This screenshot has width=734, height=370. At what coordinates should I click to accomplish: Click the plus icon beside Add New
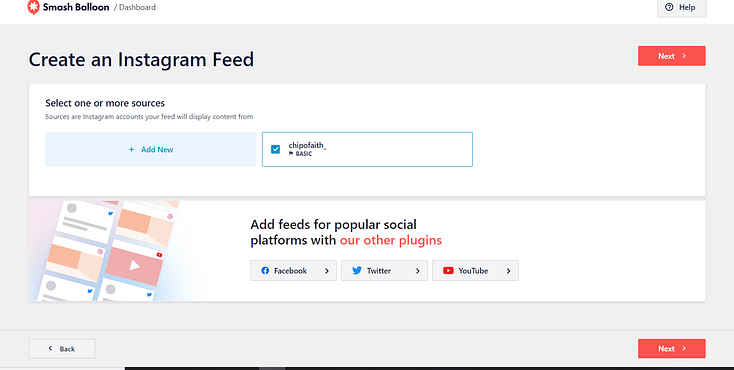pyautogui.click(x=132, y=149)
